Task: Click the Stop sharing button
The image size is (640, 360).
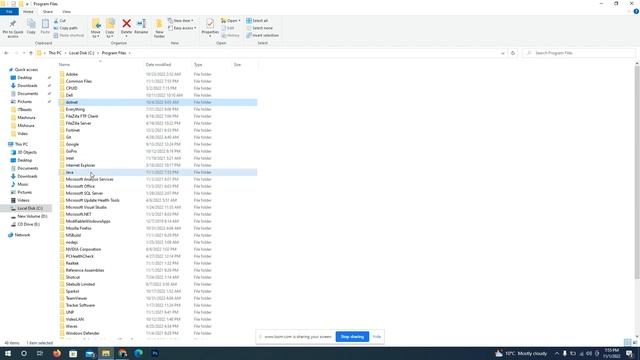Action: [x=352, y=337]
